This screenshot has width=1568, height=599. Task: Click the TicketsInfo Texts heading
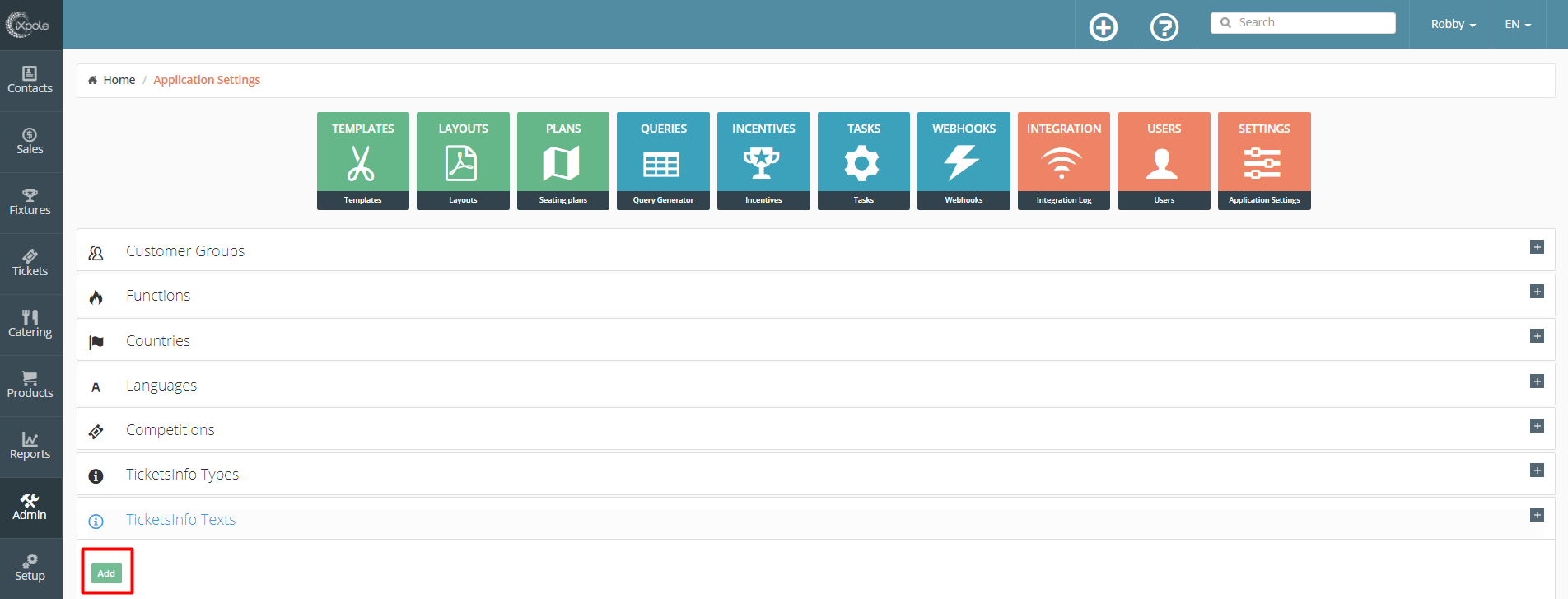coord(180,520)
